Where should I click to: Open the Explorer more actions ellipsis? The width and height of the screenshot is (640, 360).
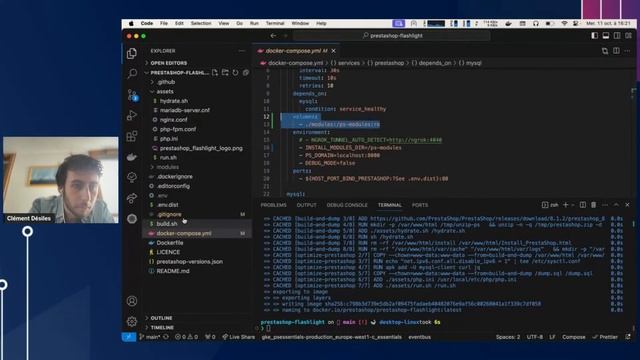[x=242, y=51]
